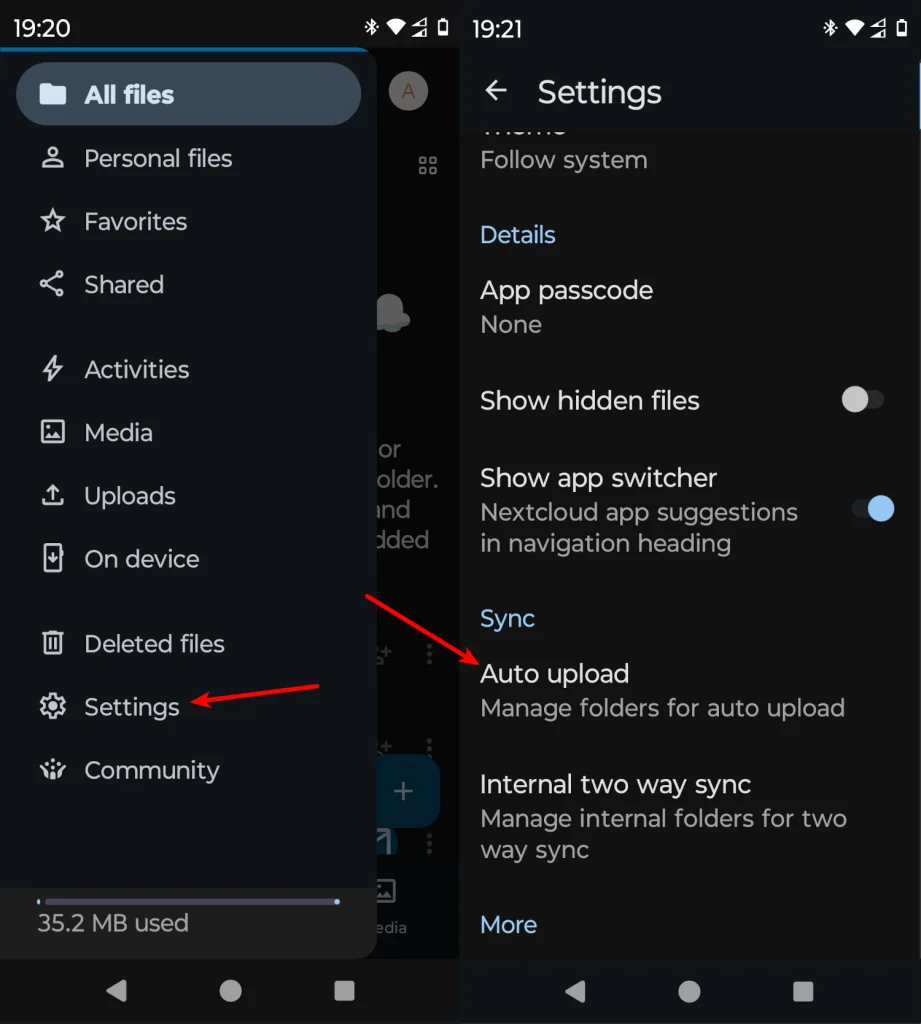Viewport: 921px width, 1024px height.
Task: Click the Community icon in drawer
Action: pyautogui.click(x=52, y=770)
